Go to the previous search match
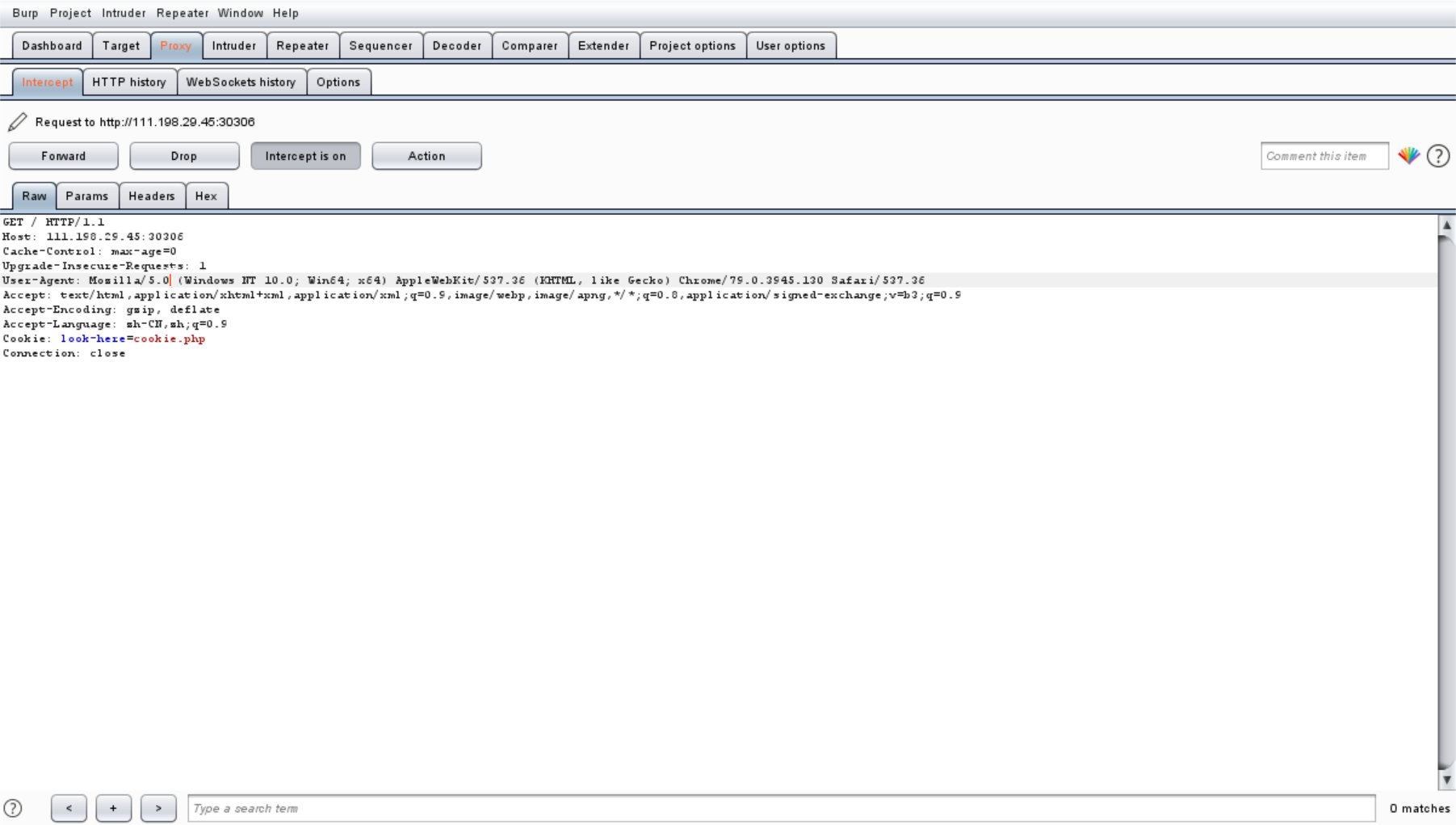1456x825 pixels. pos(69,808)
